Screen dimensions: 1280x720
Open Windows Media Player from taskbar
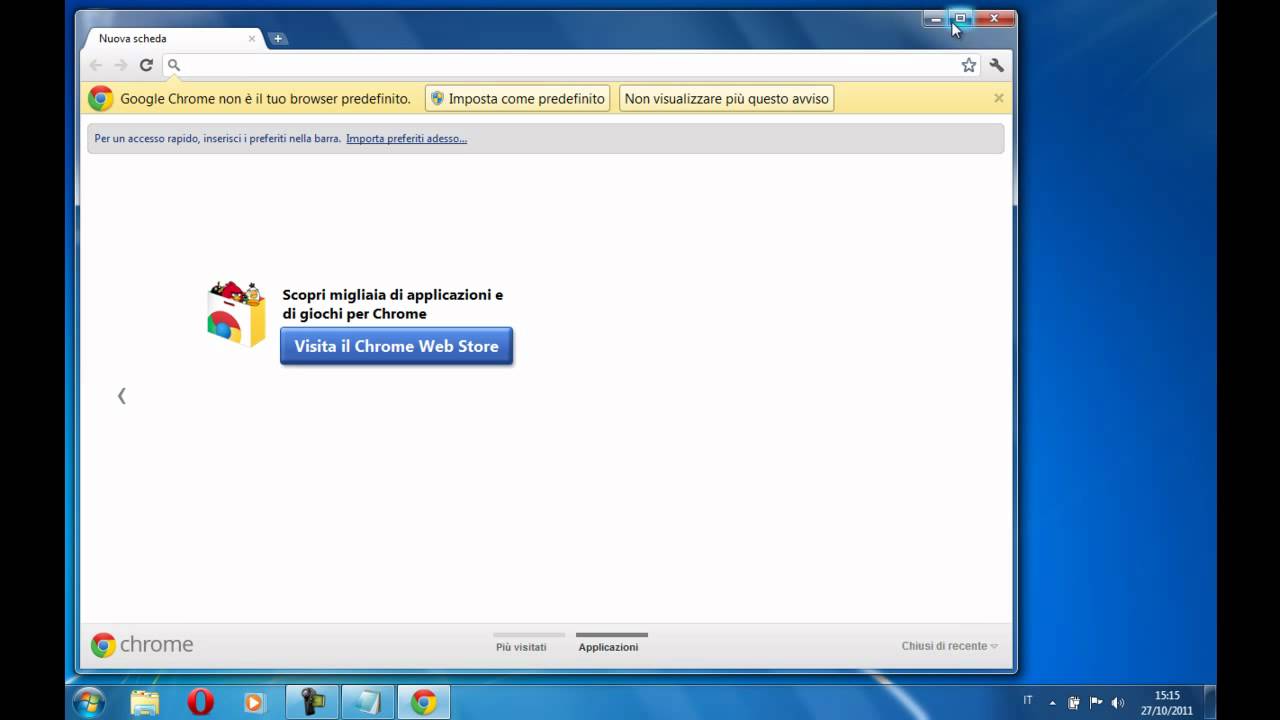(x=255, y=702)
